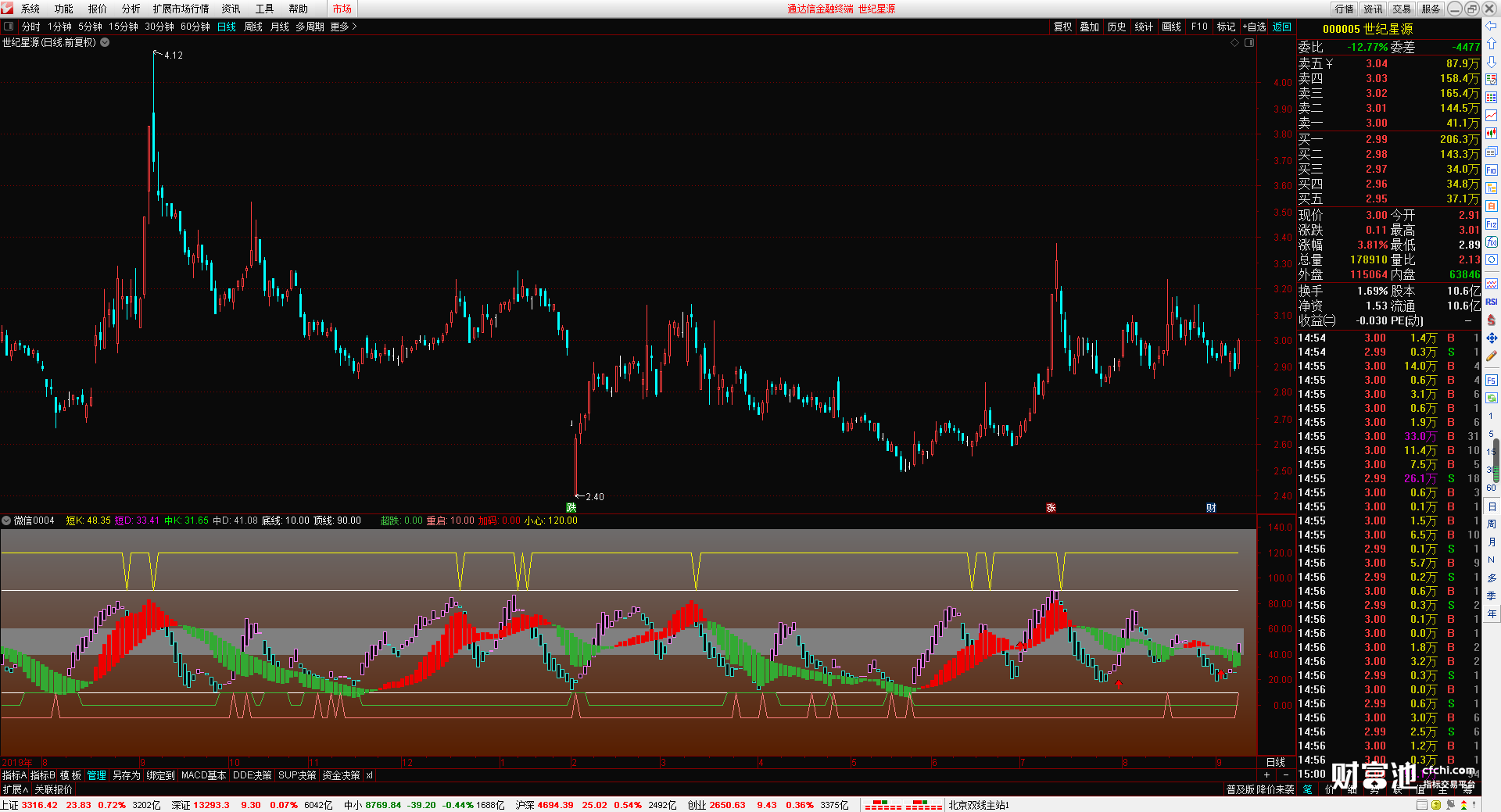Open the 画线 drawing tools option
The image size is (1501, 812).
point(1171,27)
